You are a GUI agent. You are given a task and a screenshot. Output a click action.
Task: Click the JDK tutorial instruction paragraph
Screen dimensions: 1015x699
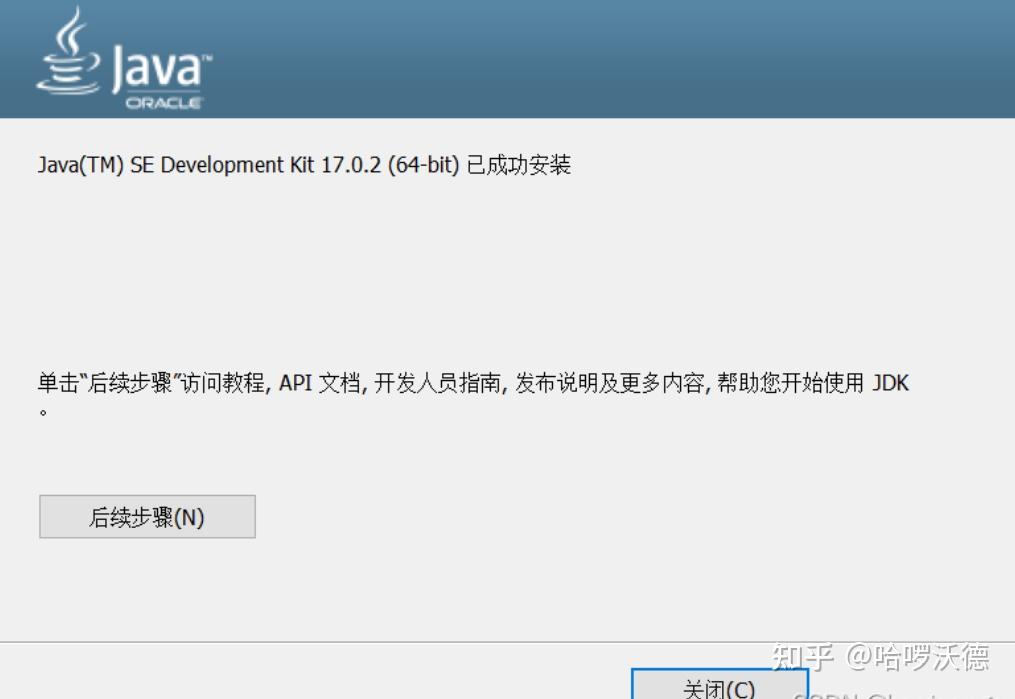[x=470, y=383]
